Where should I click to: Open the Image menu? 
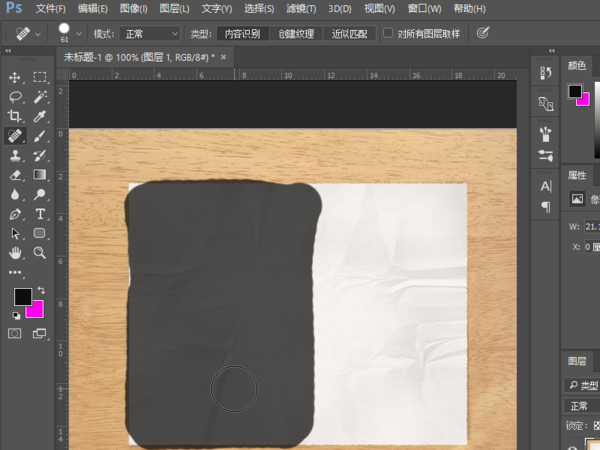tap(134, 8)
